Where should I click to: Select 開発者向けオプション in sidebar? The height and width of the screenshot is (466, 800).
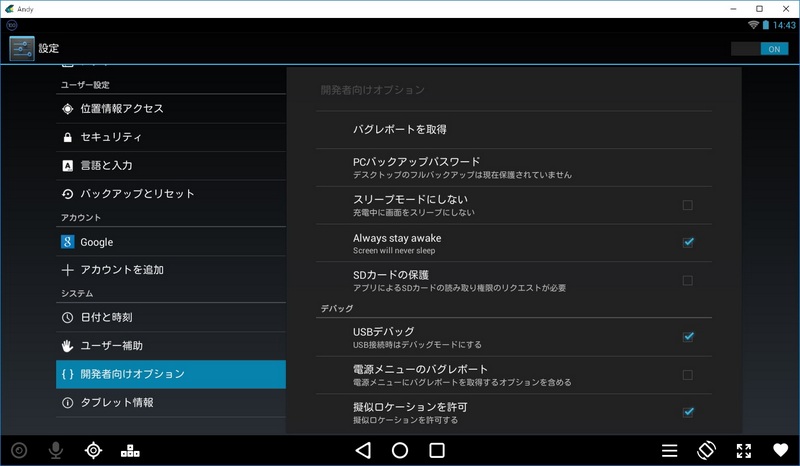(x=171, y=374)
